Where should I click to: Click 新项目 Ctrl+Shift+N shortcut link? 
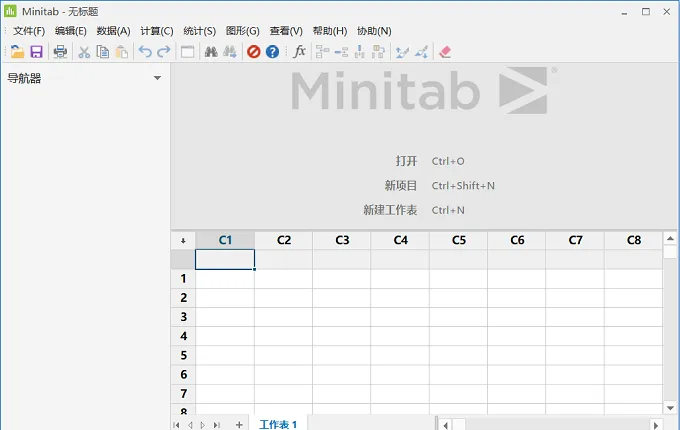click(x=439, y=186)
